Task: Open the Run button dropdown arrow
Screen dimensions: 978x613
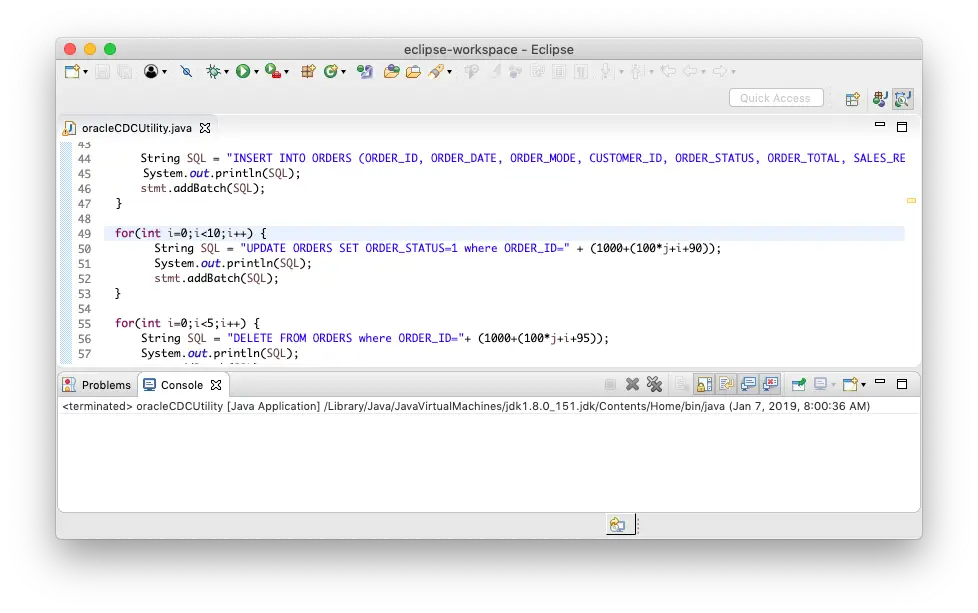Action: pos(256,72)
